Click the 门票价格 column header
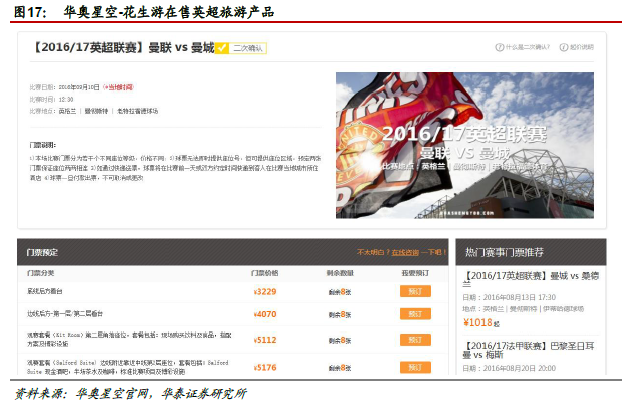Screen dimensions: 630x408 pyautogui.click(x=264, y=273)
